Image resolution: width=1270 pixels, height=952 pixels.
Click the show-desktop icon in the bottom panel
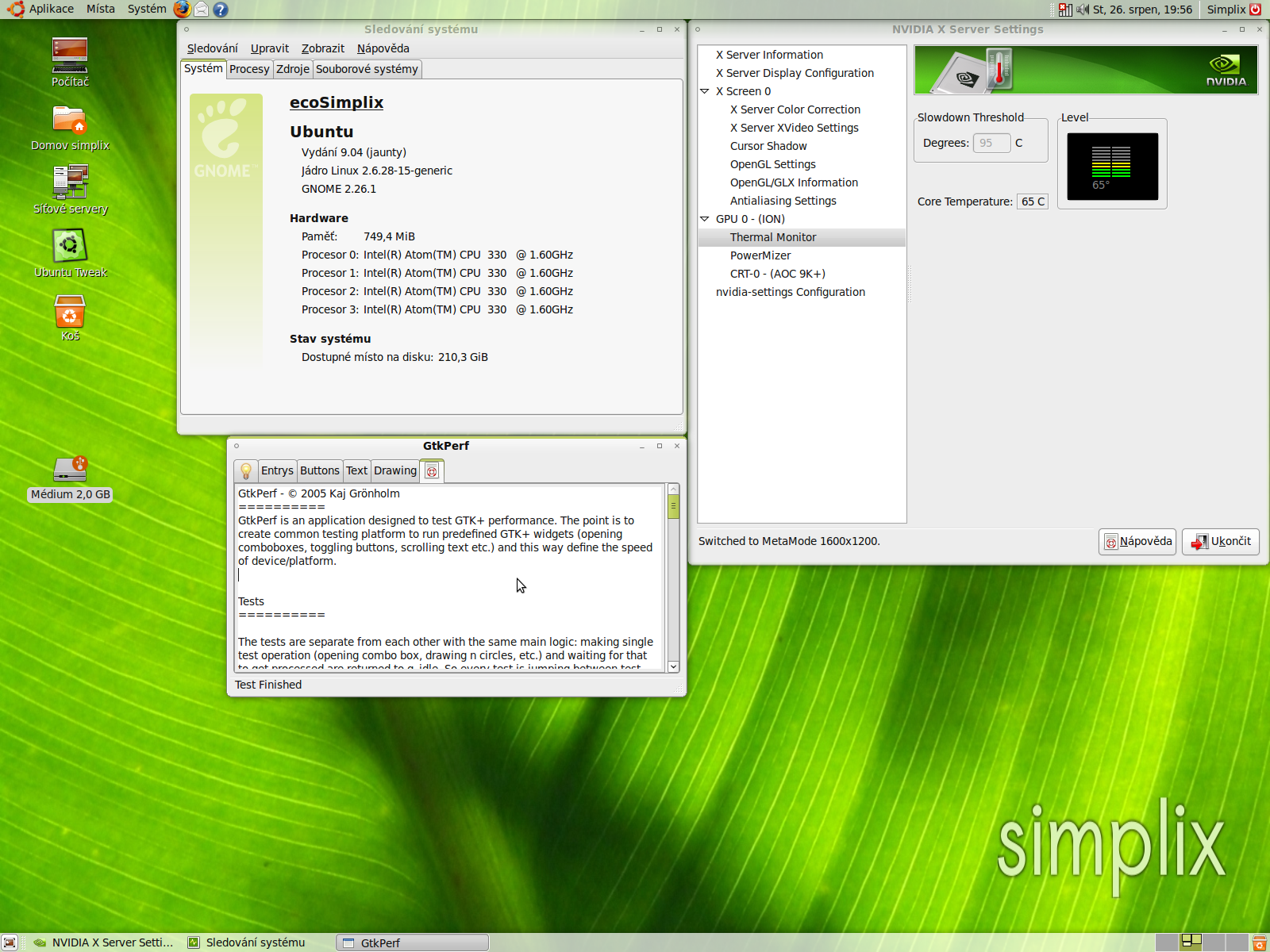(10, 942)
